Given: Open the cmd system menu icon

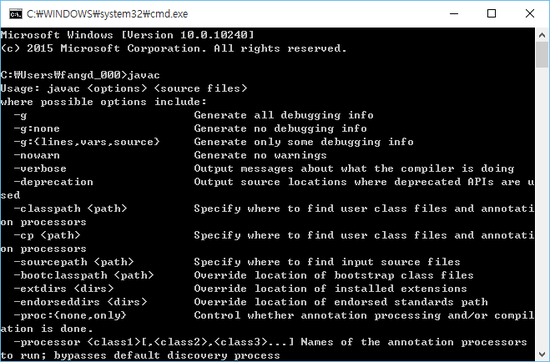Looking at the screenshot, I should (x=15, y=14).
